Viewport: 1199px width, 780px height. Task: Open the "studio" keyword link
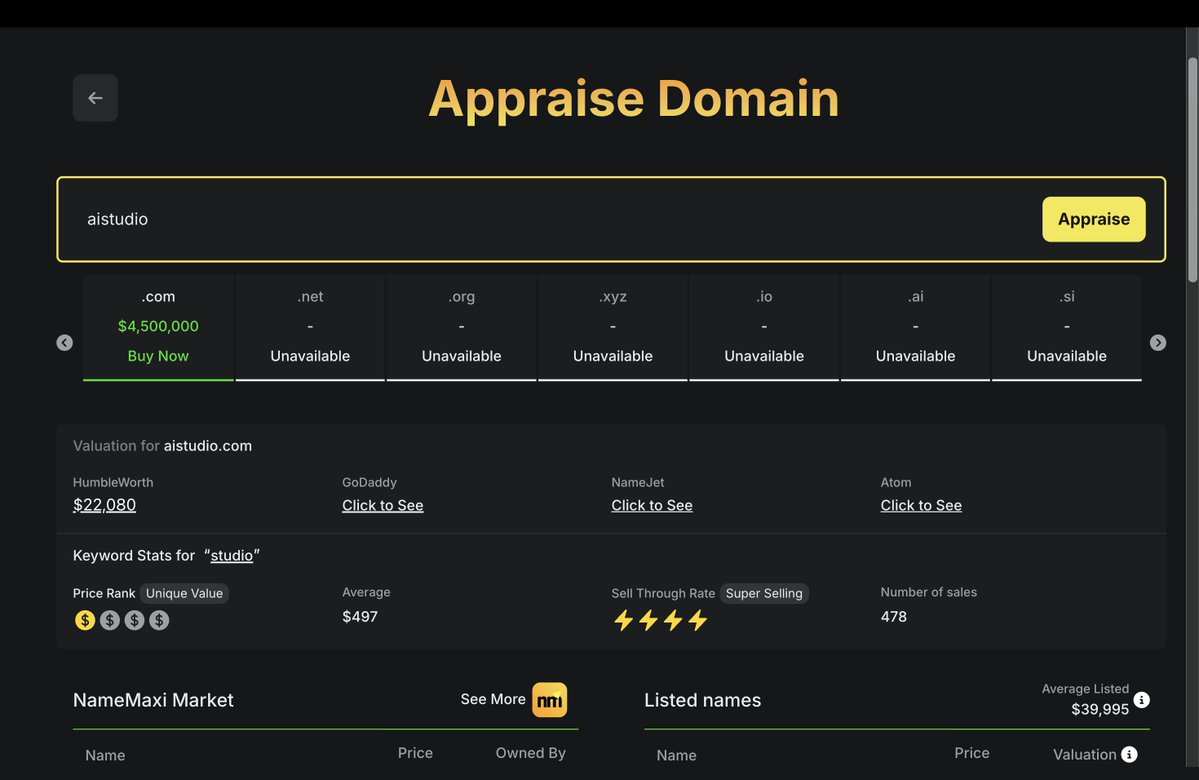click(x=232, y=555)
